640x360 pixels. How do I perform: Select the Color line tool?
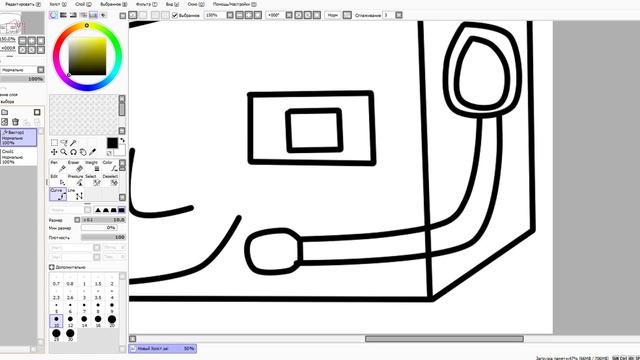(110, 166)
